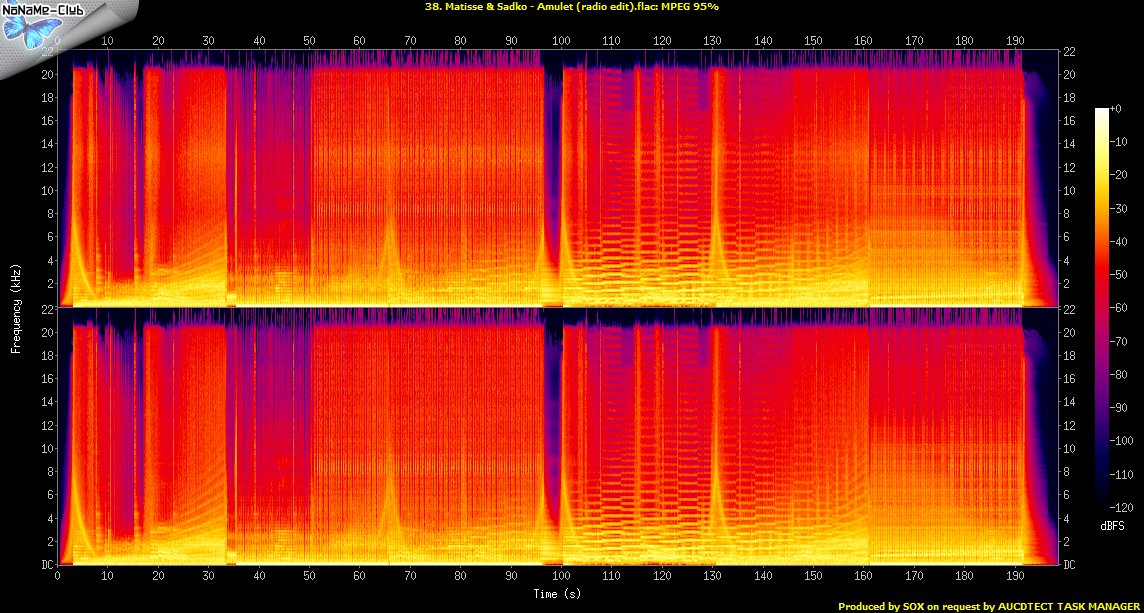Click the spectrogram file title at top
The height and width of the screenshot is (613, 1144).
[571, 6]
